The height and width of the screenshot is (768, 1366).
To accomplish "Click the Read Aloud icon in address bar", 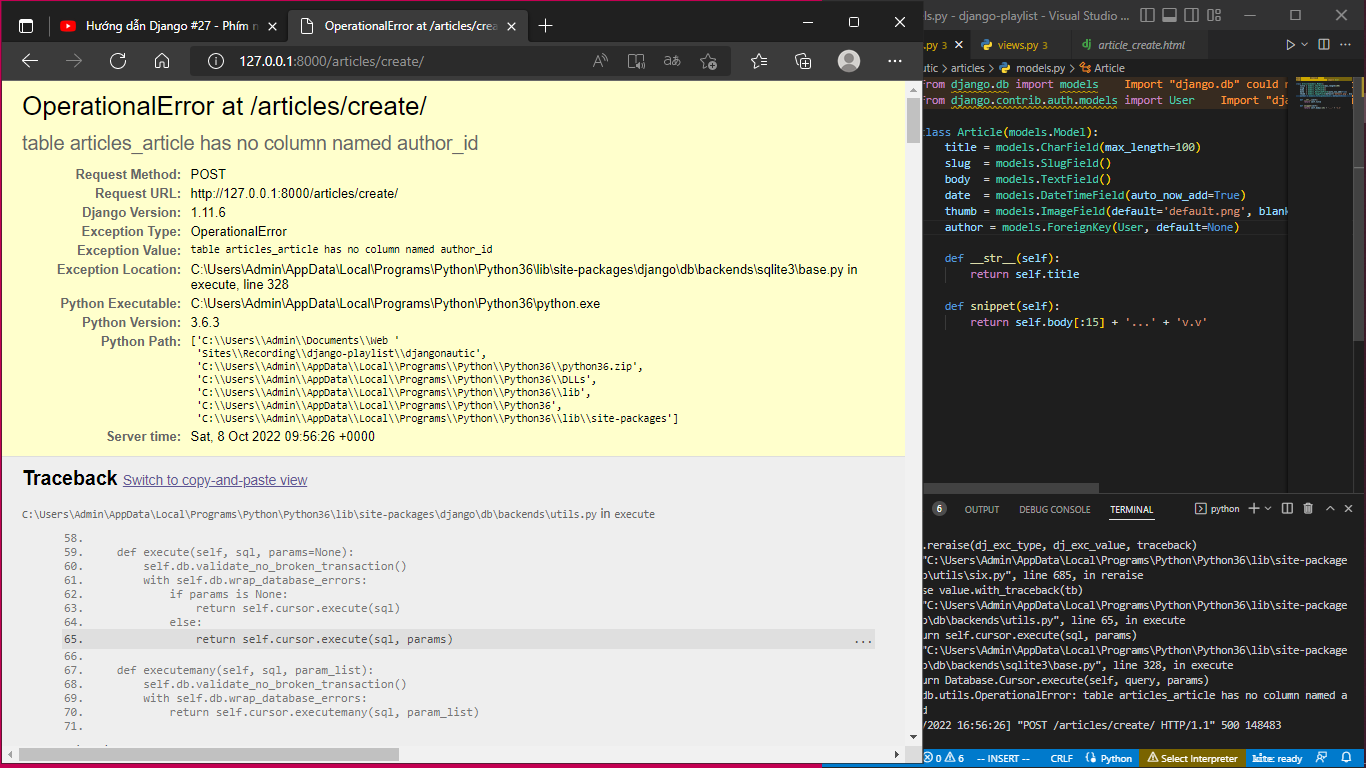I will click(600, 61).
